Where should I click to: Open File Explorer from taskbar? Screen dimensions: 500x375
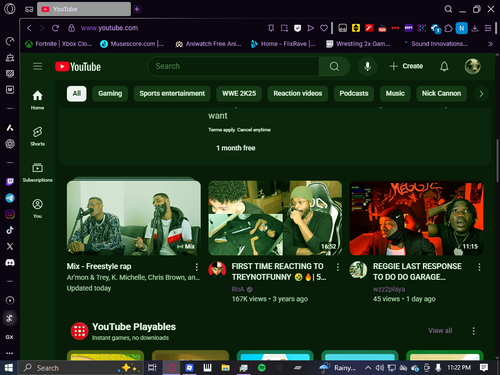226,368
